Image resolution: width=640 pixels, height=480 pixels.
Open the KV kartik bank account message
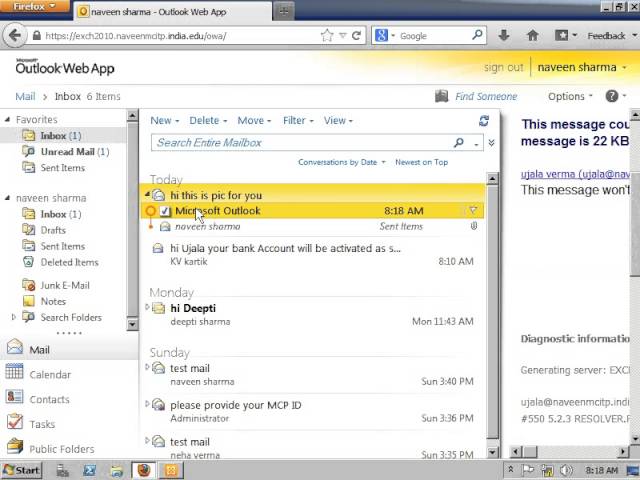click(314, 254)
